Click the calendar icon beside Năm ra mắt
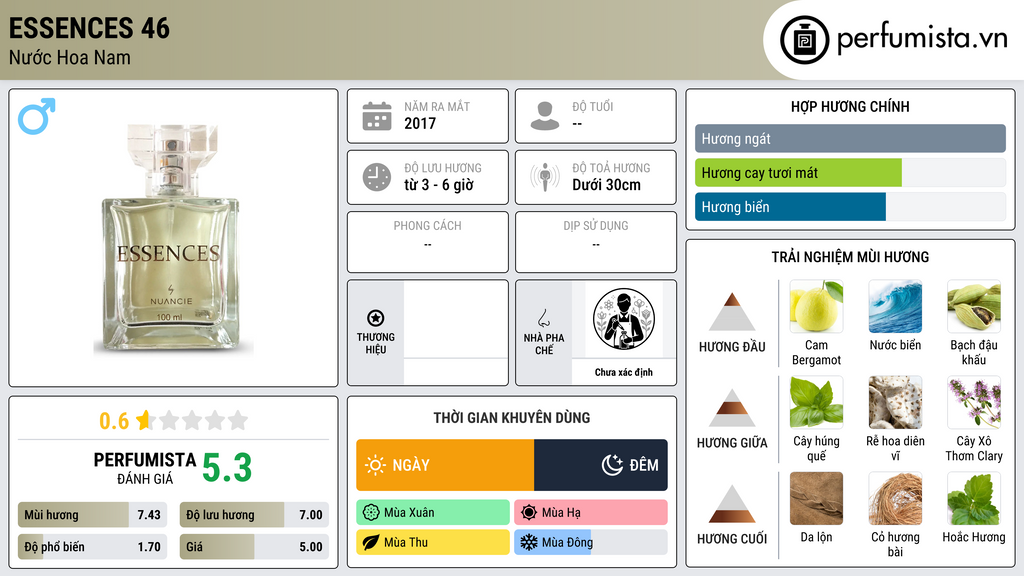 (x=377, y=116)
